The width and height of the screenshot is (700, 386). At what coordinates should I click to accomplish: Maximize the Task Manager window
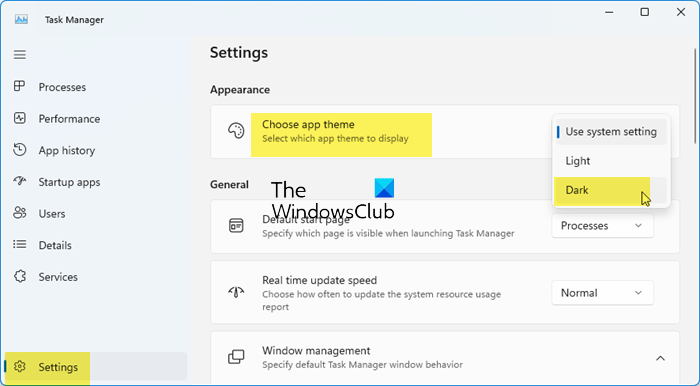(x=645, y=12)
